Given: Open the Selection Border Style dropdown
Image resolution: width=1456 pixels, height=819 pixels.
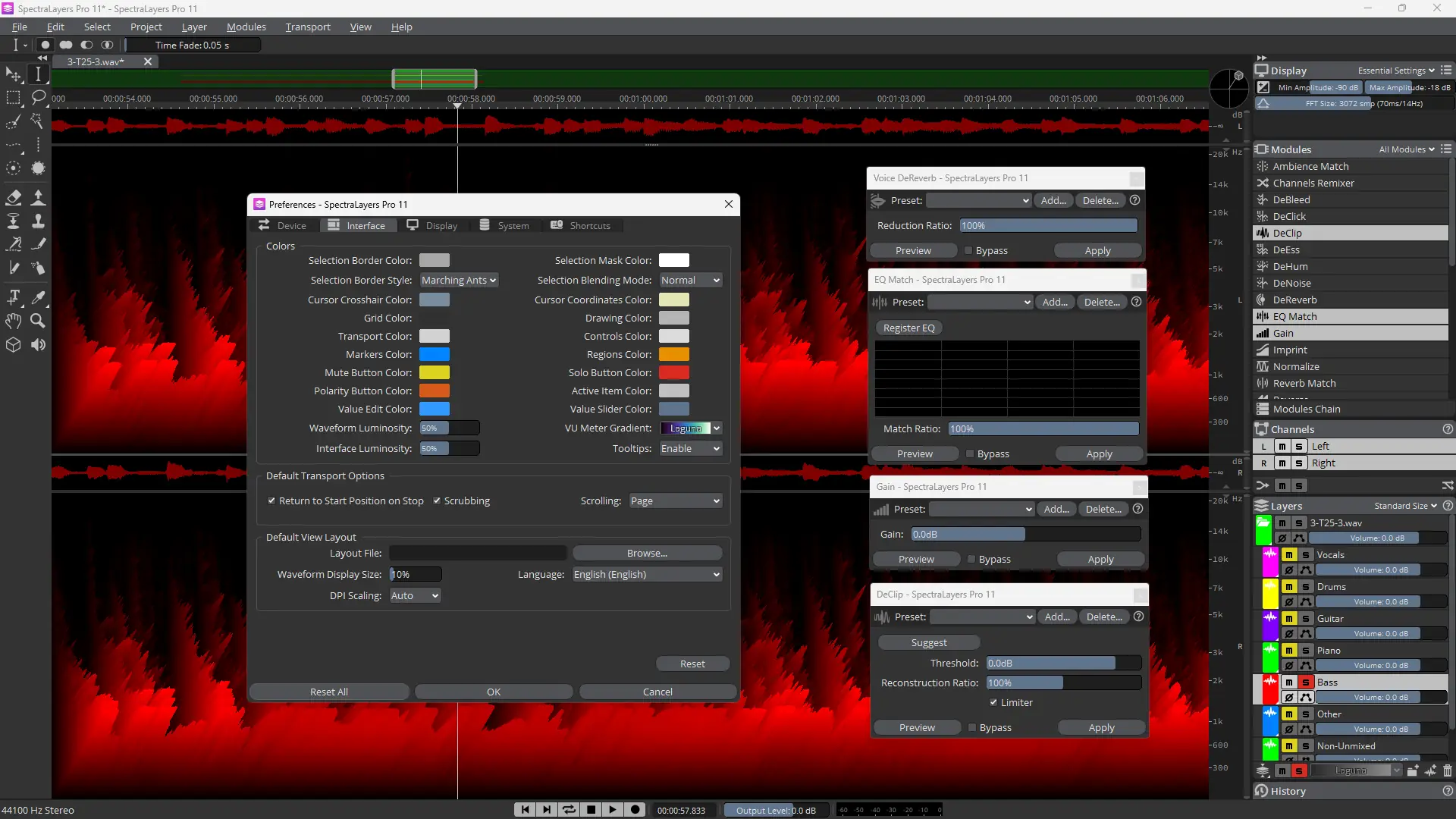Looking at the screenshot, I should coord(459,281).
